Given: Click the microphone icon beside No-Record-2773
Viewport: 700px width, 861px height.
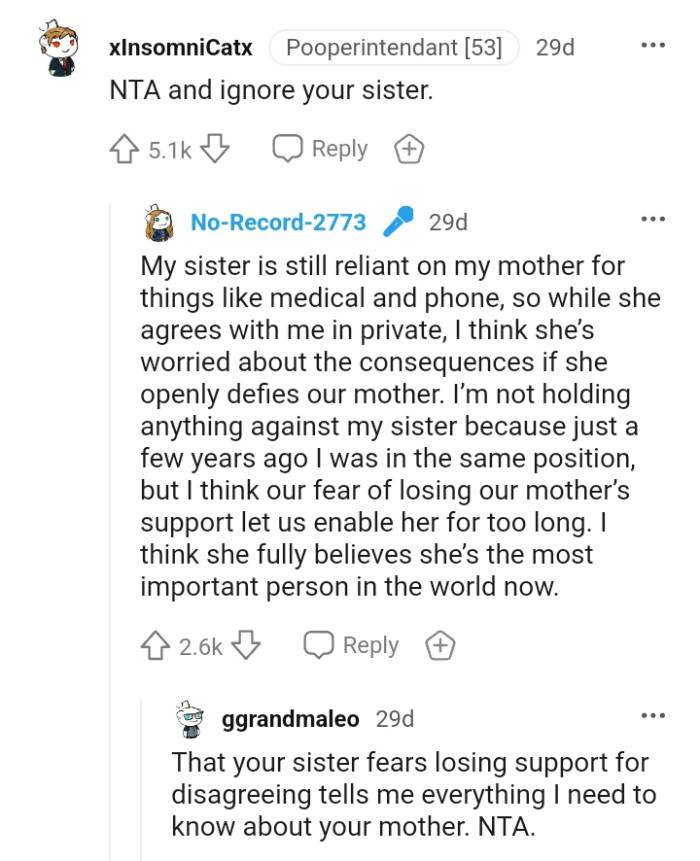Looking at the screenshot, I should 398,222.
